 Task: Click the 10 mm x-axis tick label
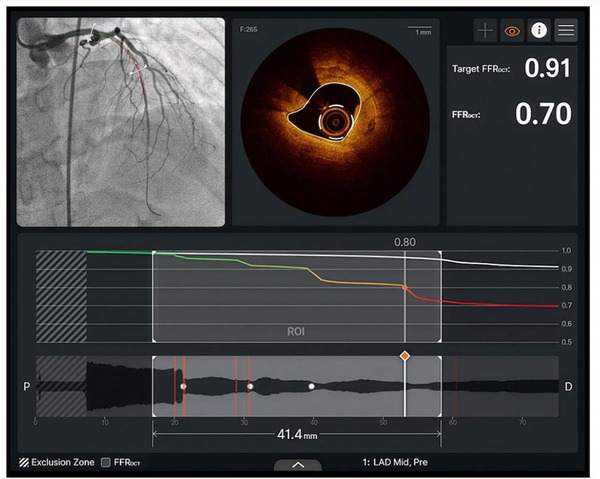(105, 422)
